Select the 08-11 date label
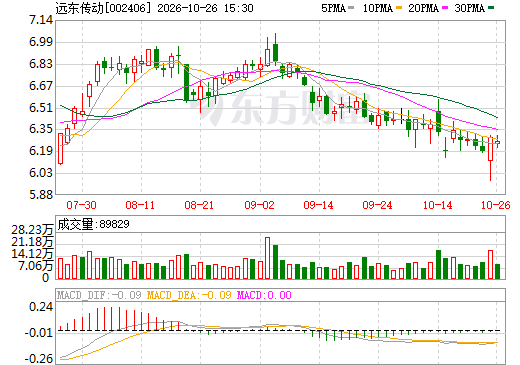520x365 pixels. coord(140,205)
